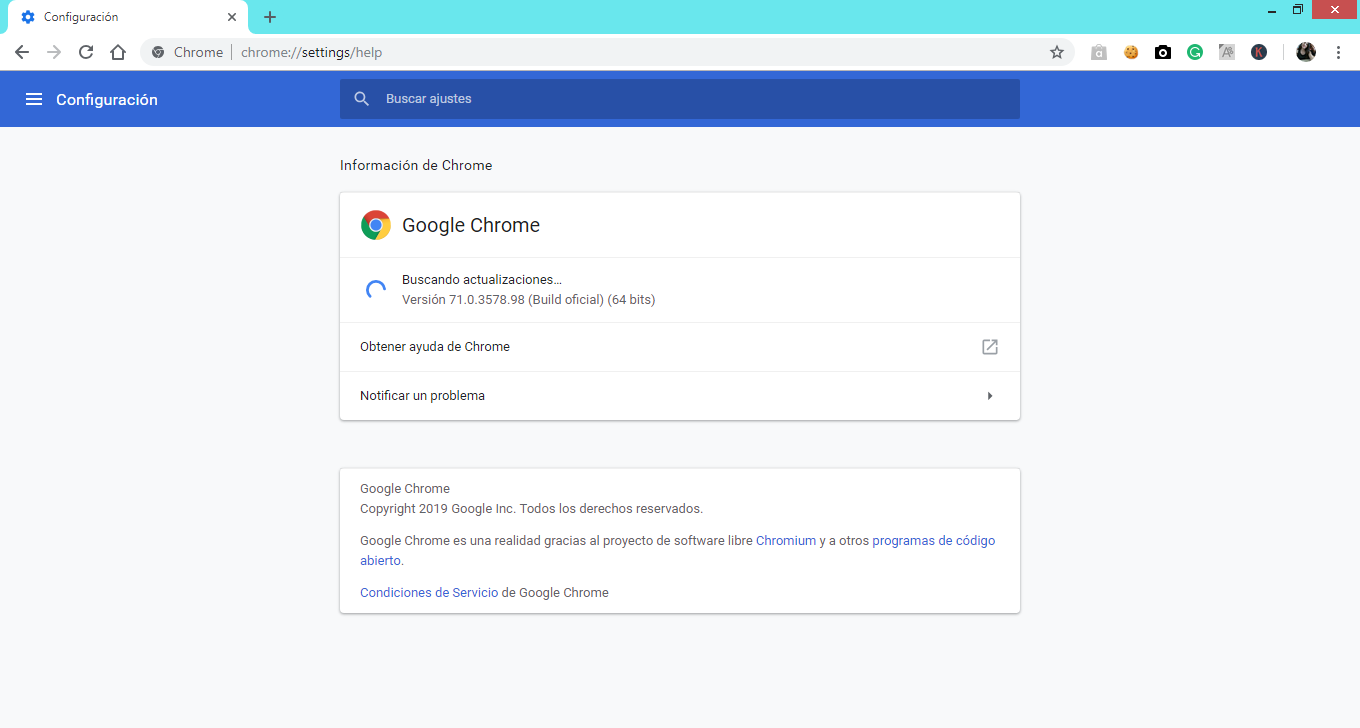The image size is (1360, 728).
Task: Open Condiciones de Servicio link
Action: tap(429, 593)
